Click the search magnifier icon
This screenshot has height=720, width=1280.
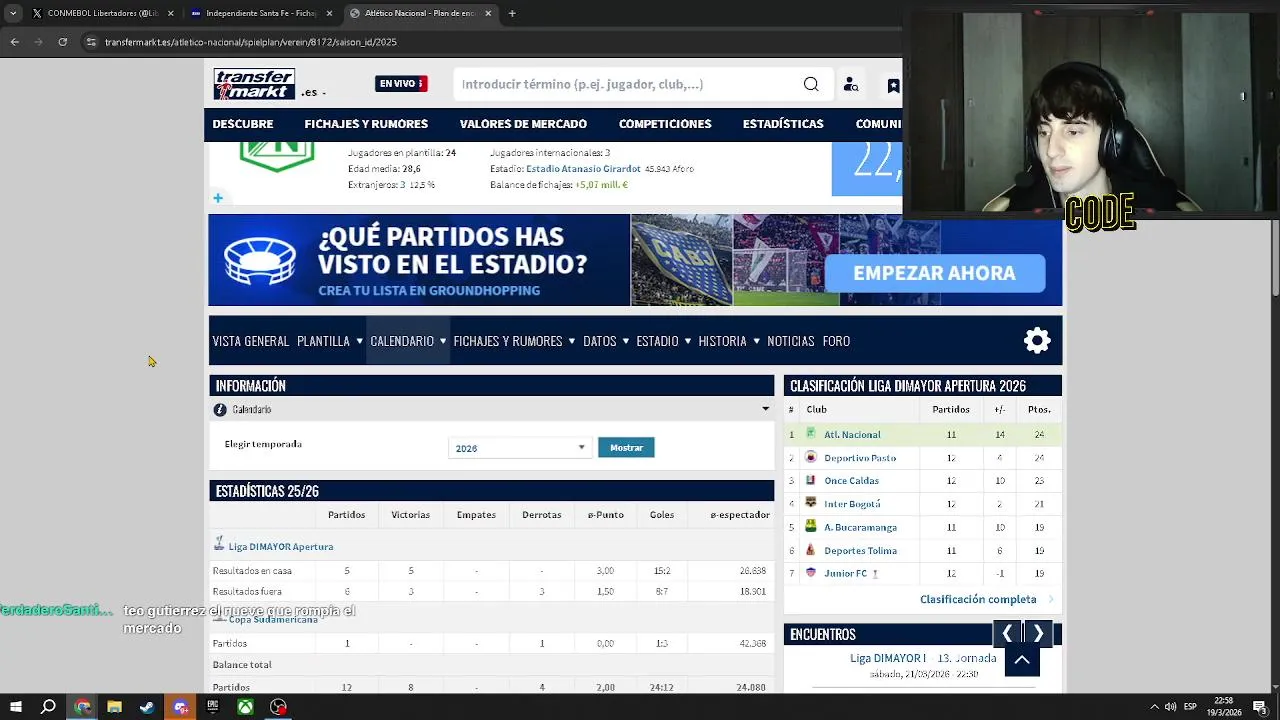811,84
